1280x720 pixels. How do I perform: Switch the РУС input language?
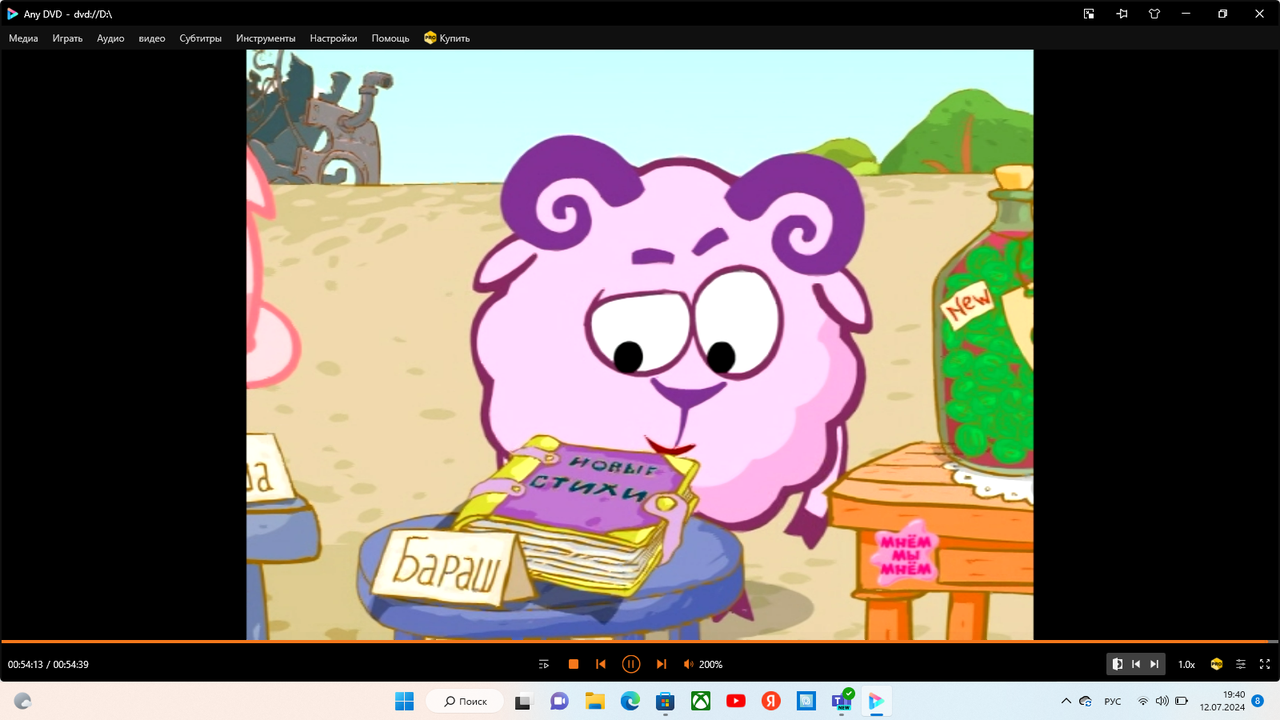[1113, 701]
